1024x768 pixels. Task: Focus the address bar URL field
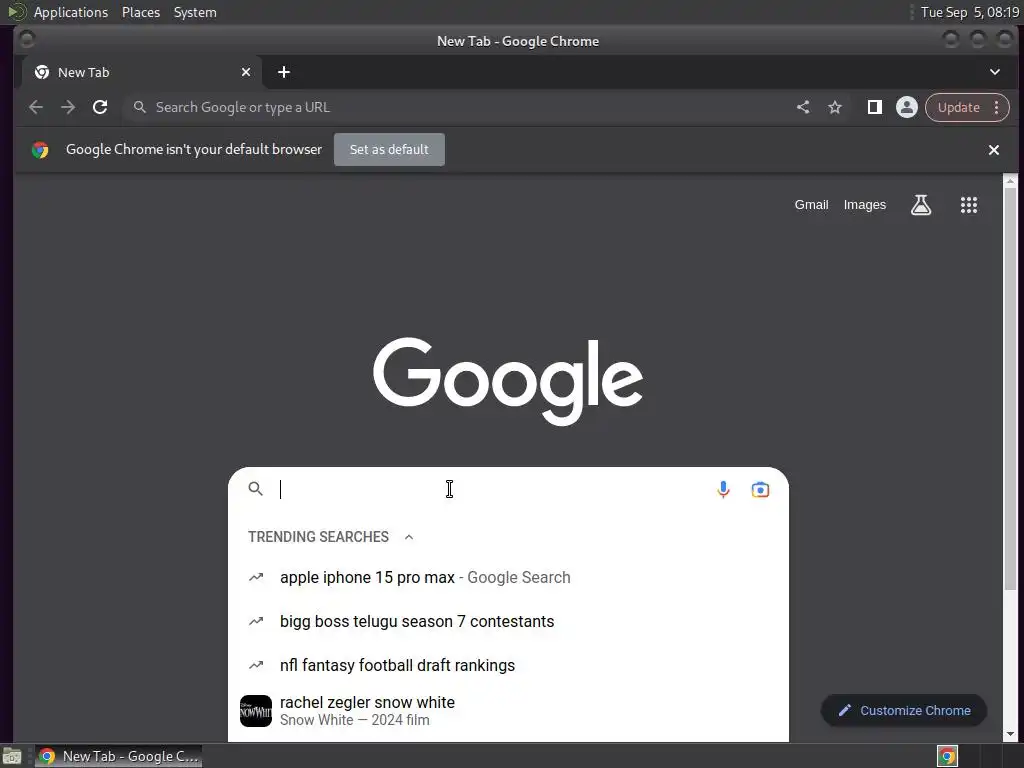tap(457, 107)
